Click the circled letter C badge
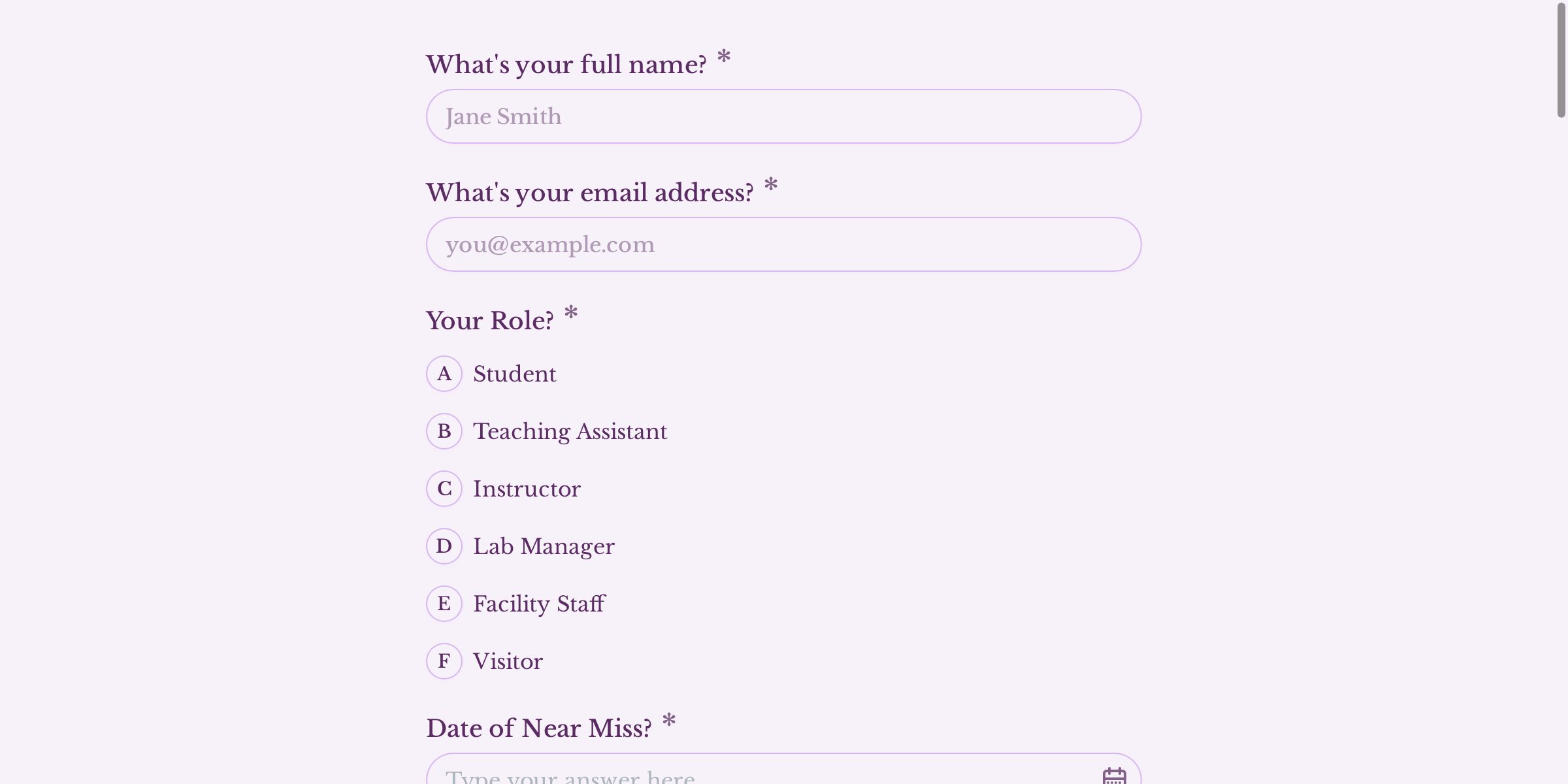The height and width of the screenshot is (784, 1568). pyautogui.click(x=444, y=489)
